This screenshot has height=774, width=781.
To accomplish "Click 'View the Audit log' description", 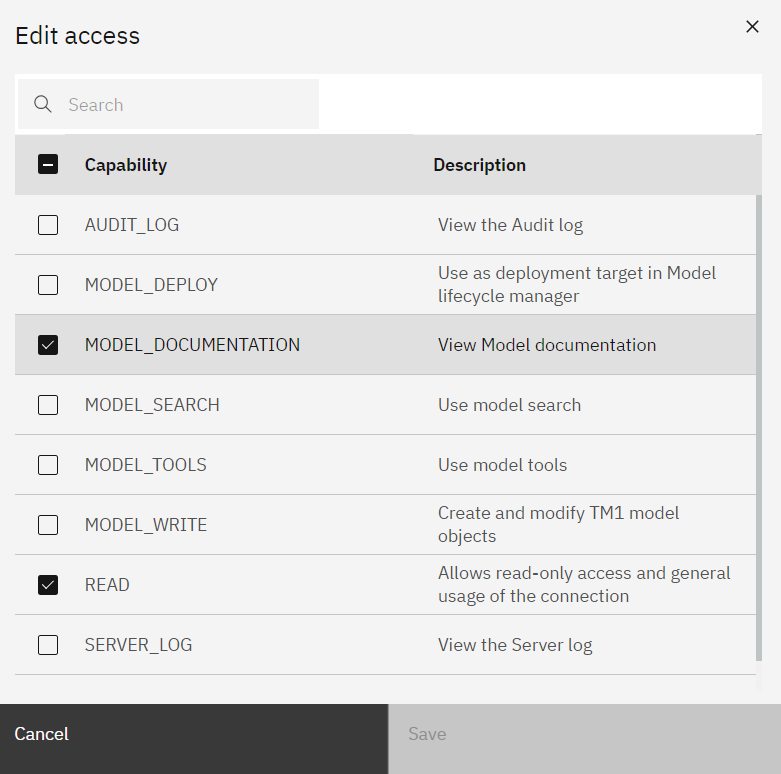I will 510,225.
